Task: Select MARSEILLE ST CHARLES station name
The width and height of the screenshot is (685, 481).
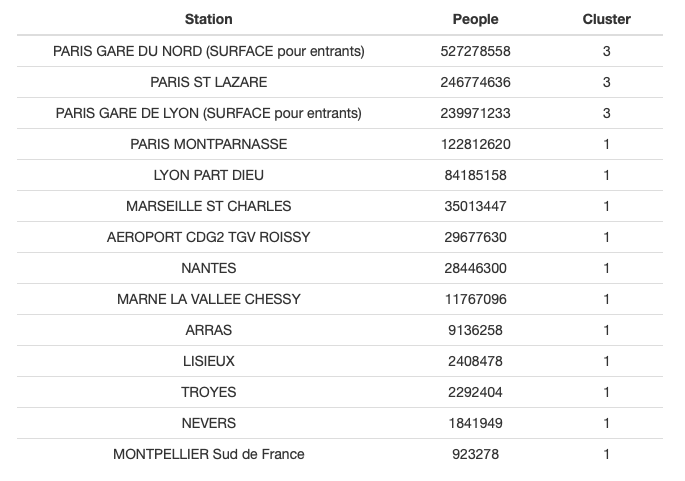Action: point(208,206)
